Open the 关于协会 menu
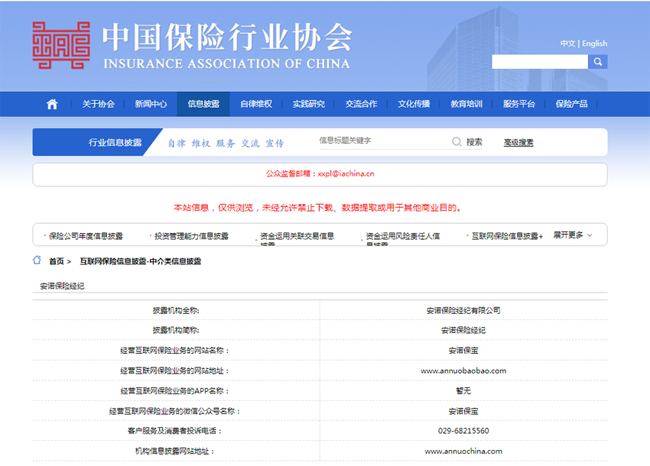Screen dimensions: 650x466 click(x=98, y=104)
